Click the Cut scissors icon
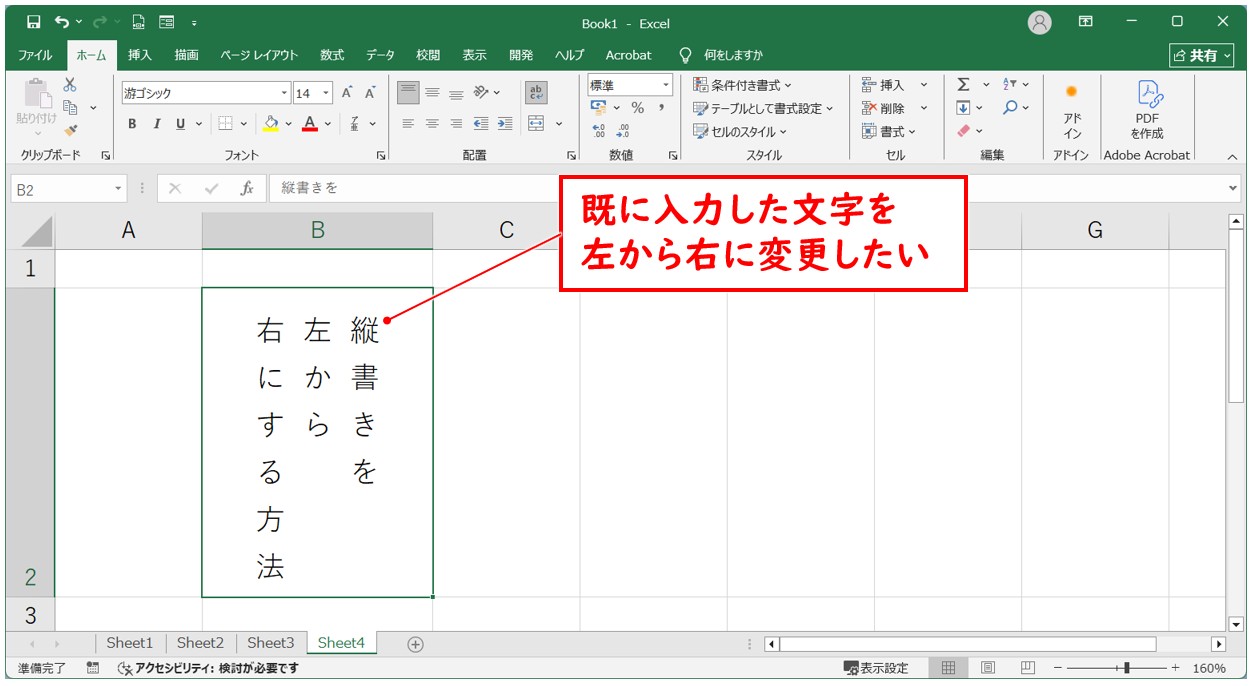Screen dimensions: 1255x686 70,85
